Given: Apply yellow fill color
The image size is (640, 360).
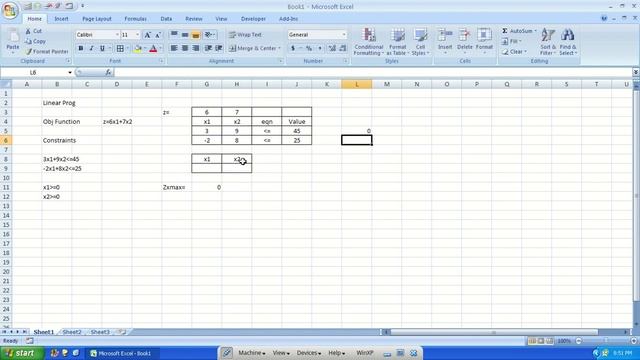Looking at the screenshot, I should pyautogui.click(x=138, y=49).
